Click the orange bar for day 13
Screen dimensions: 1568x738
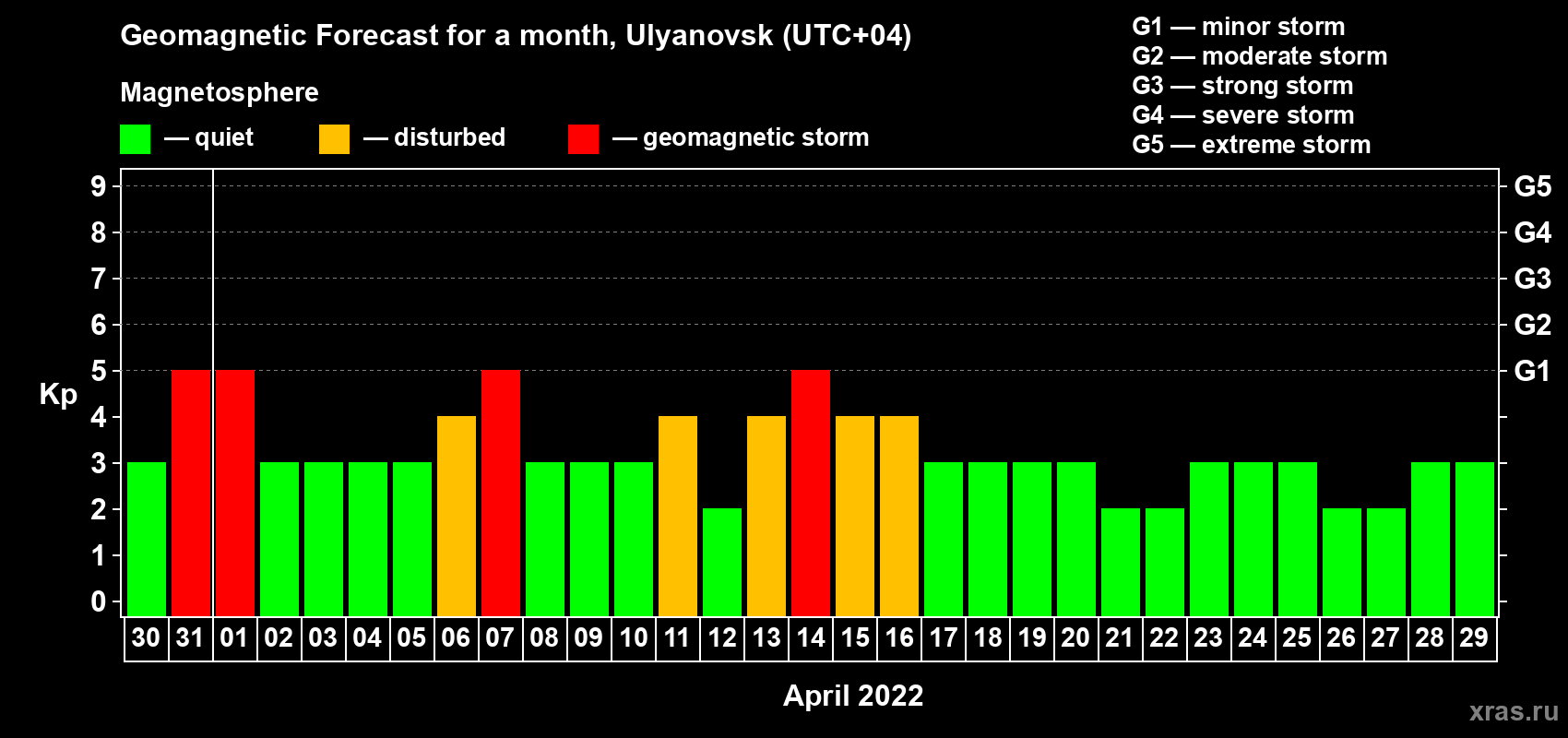(766, 517)
